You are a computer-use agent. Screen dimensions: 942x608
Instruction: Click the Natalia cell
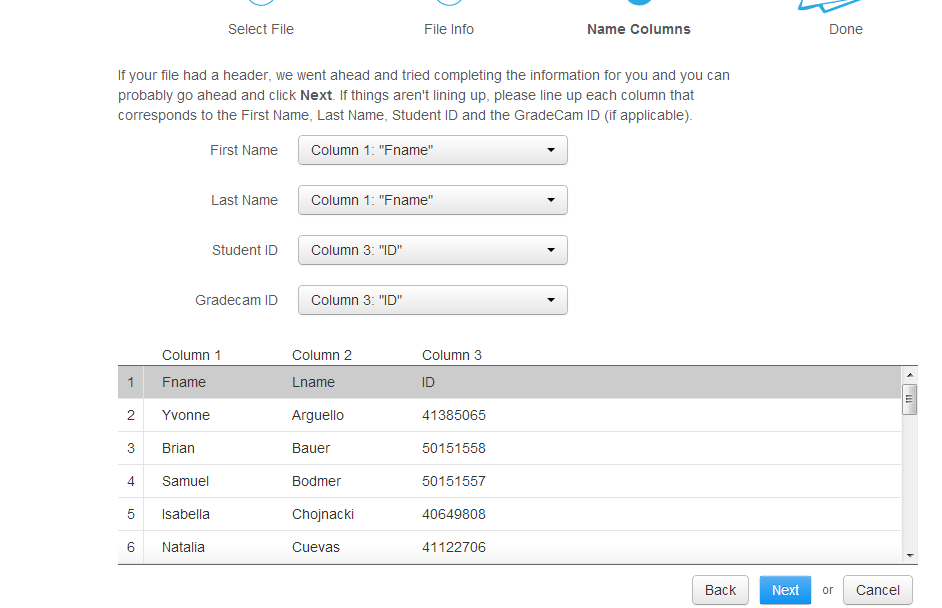183,547
